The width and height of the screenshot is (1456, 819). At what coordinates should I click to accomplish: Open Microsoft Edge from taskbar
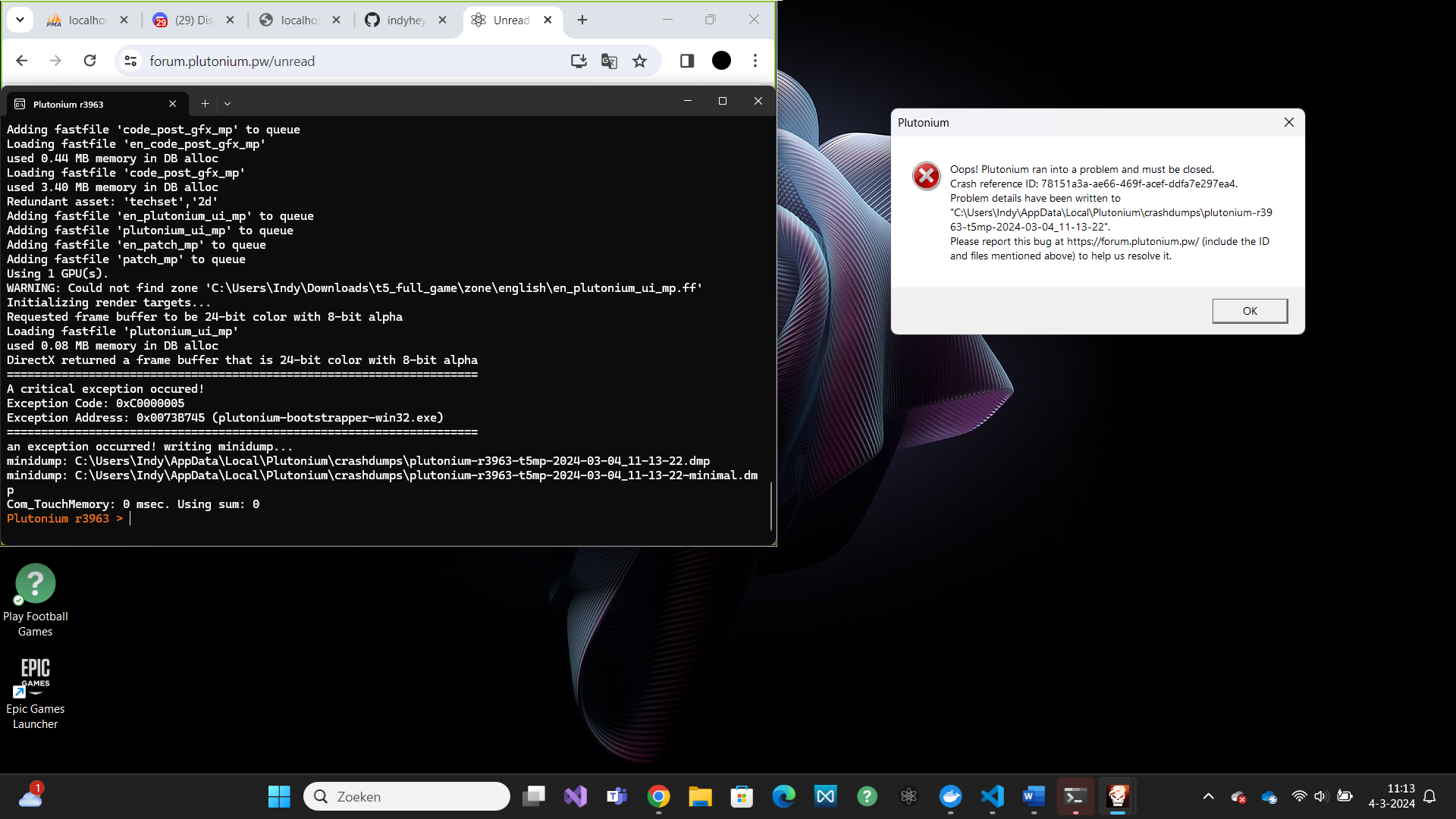(x=783, y=796)
